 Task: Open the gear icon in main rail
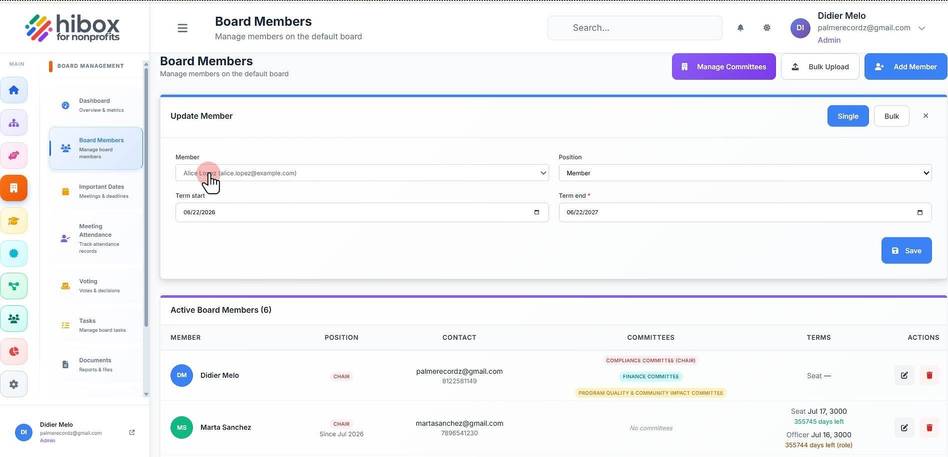14,384
